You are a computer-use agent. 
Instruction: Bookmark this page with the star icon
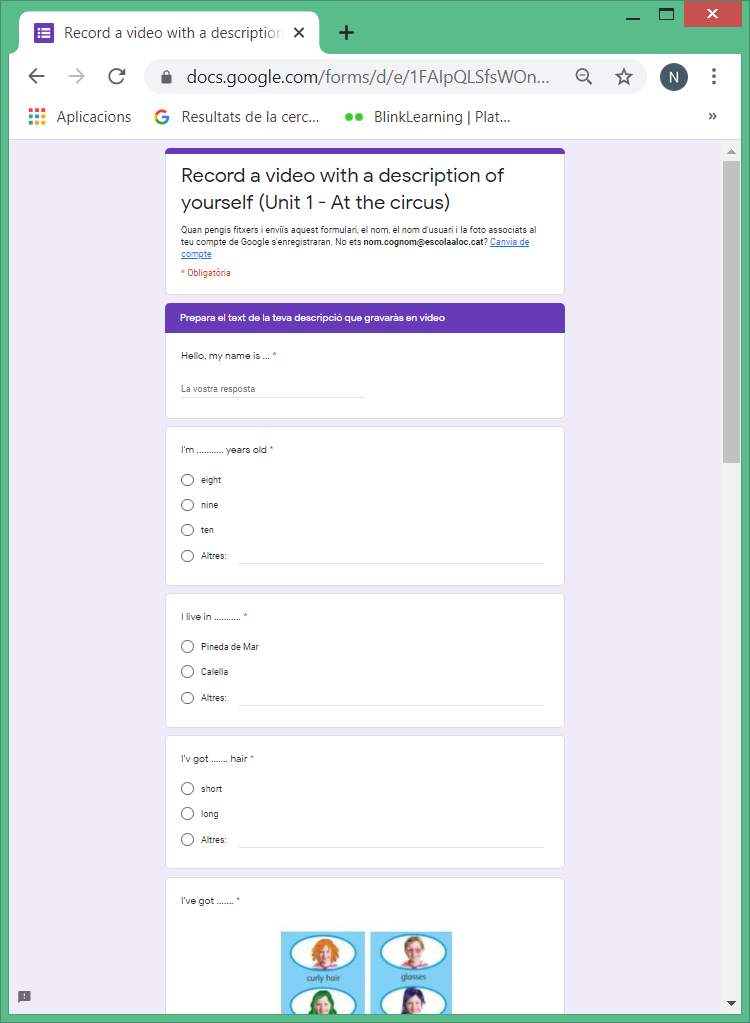click(624, 77)
